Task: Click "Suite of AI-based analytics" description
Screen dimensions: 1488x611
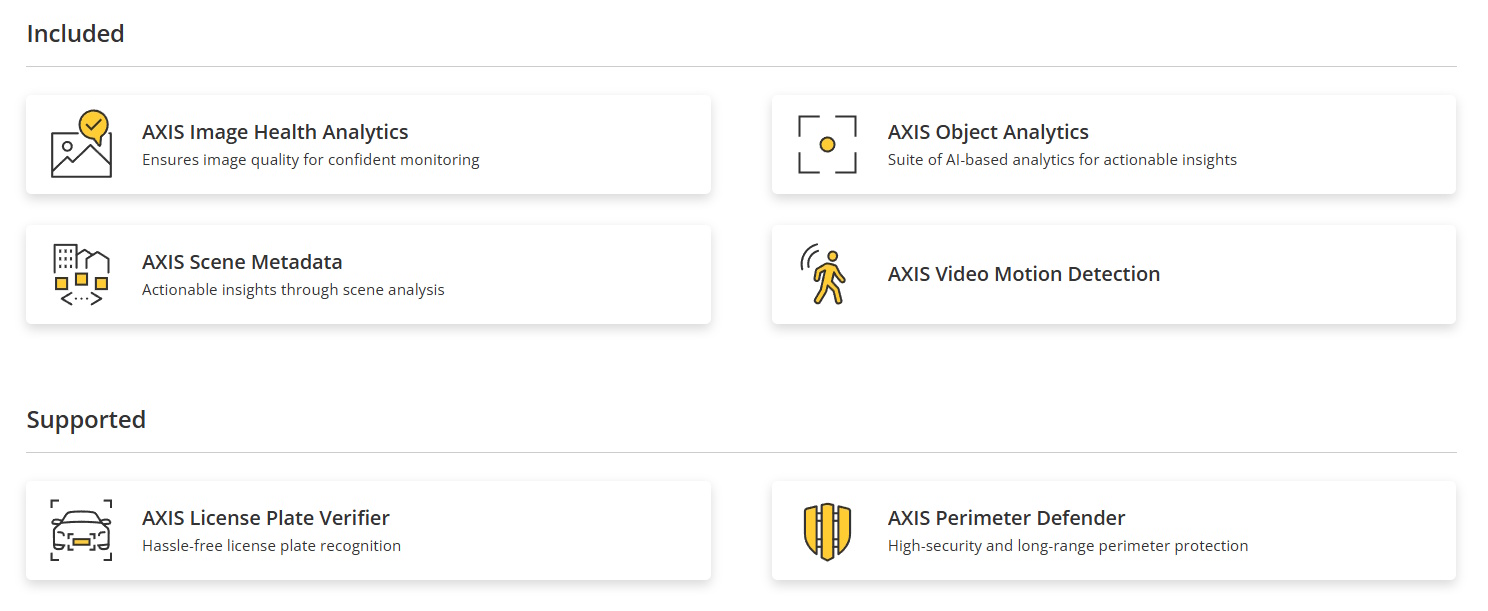Action: point(1062,160)
